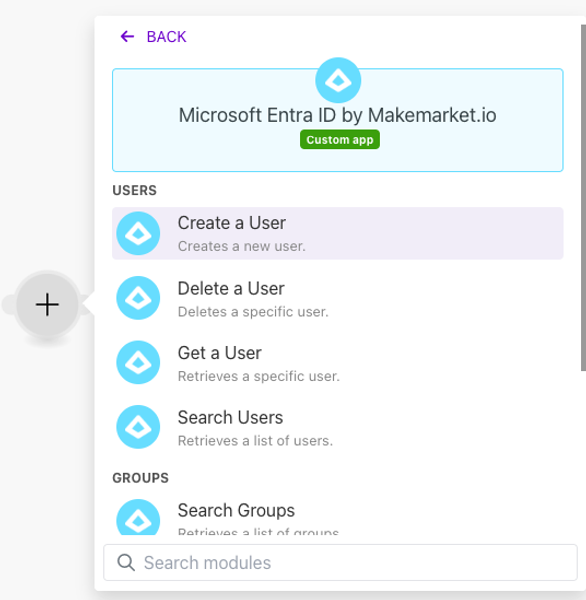Click the Search Users module icon

[x=138, y=427]
